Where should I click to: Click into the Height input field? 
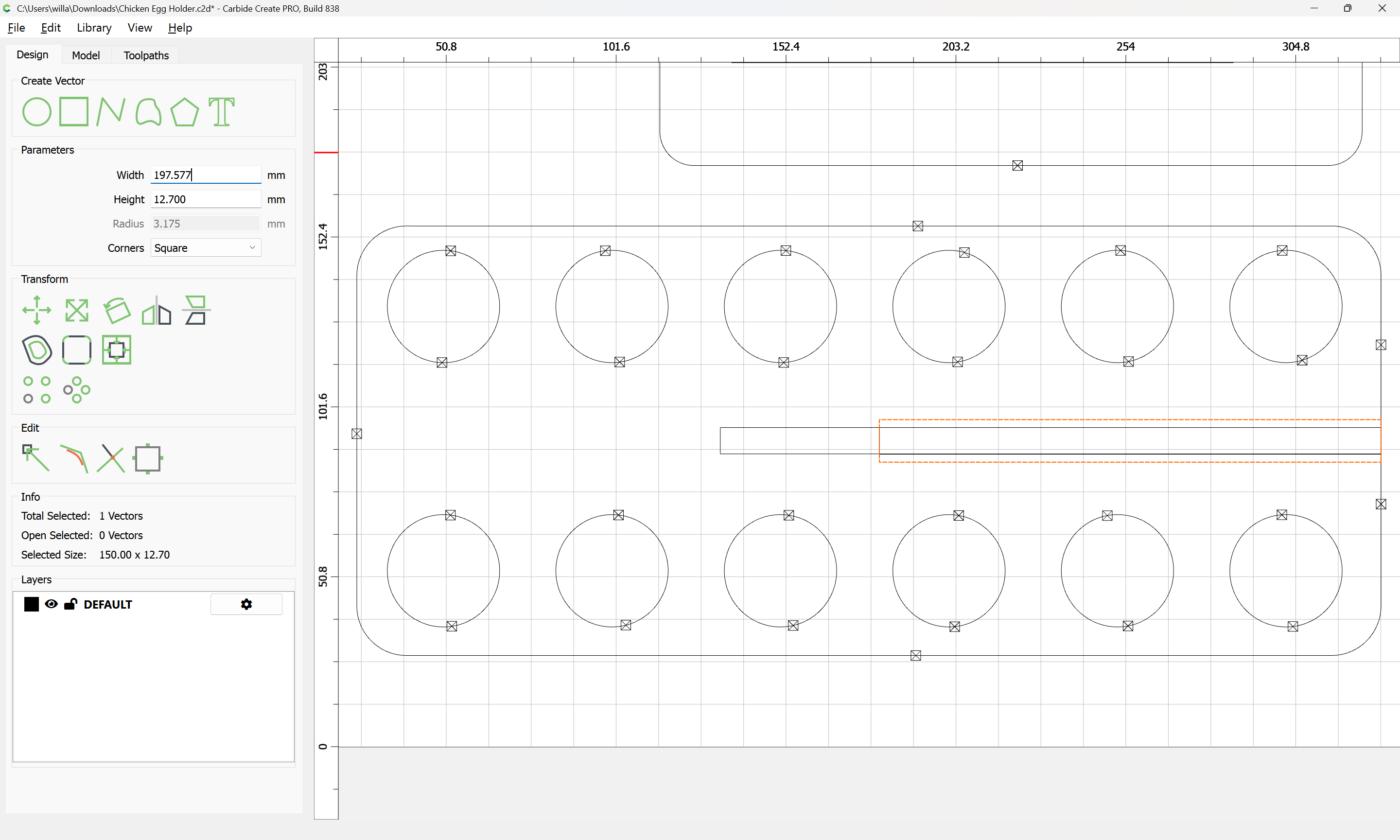coord(206,199)
